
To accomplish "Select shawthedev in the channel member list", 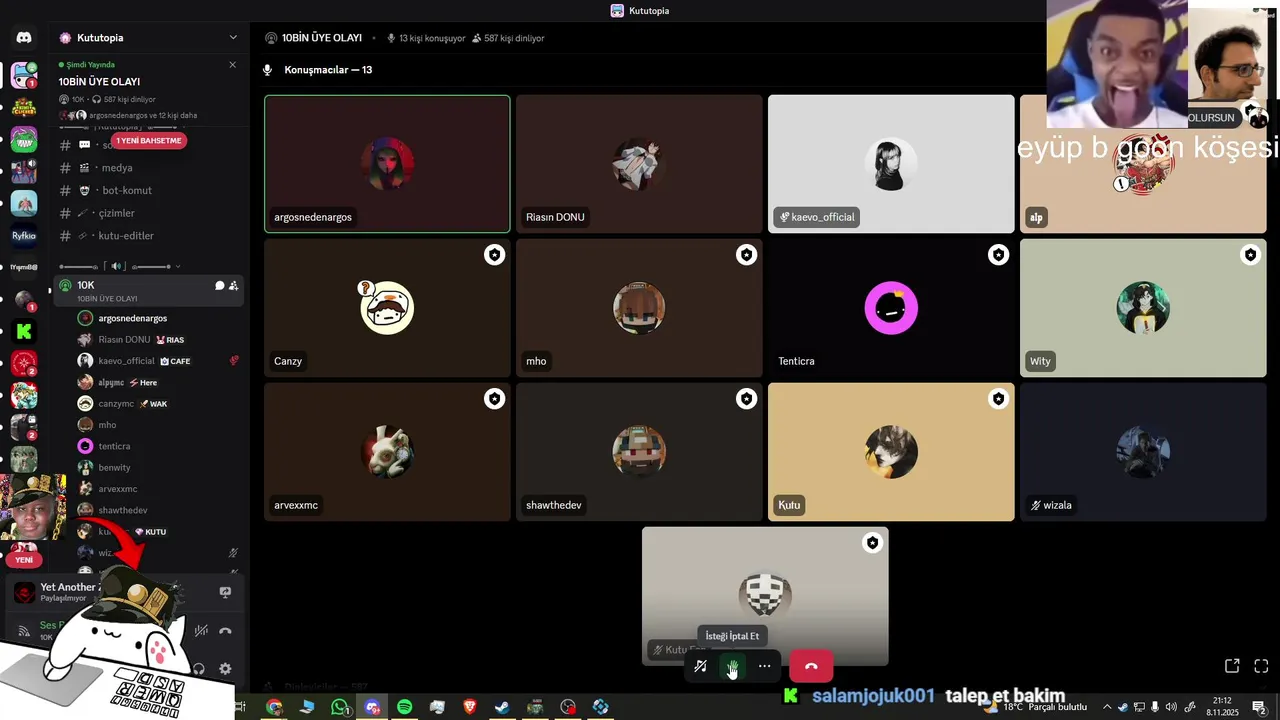I will [158, 510].
